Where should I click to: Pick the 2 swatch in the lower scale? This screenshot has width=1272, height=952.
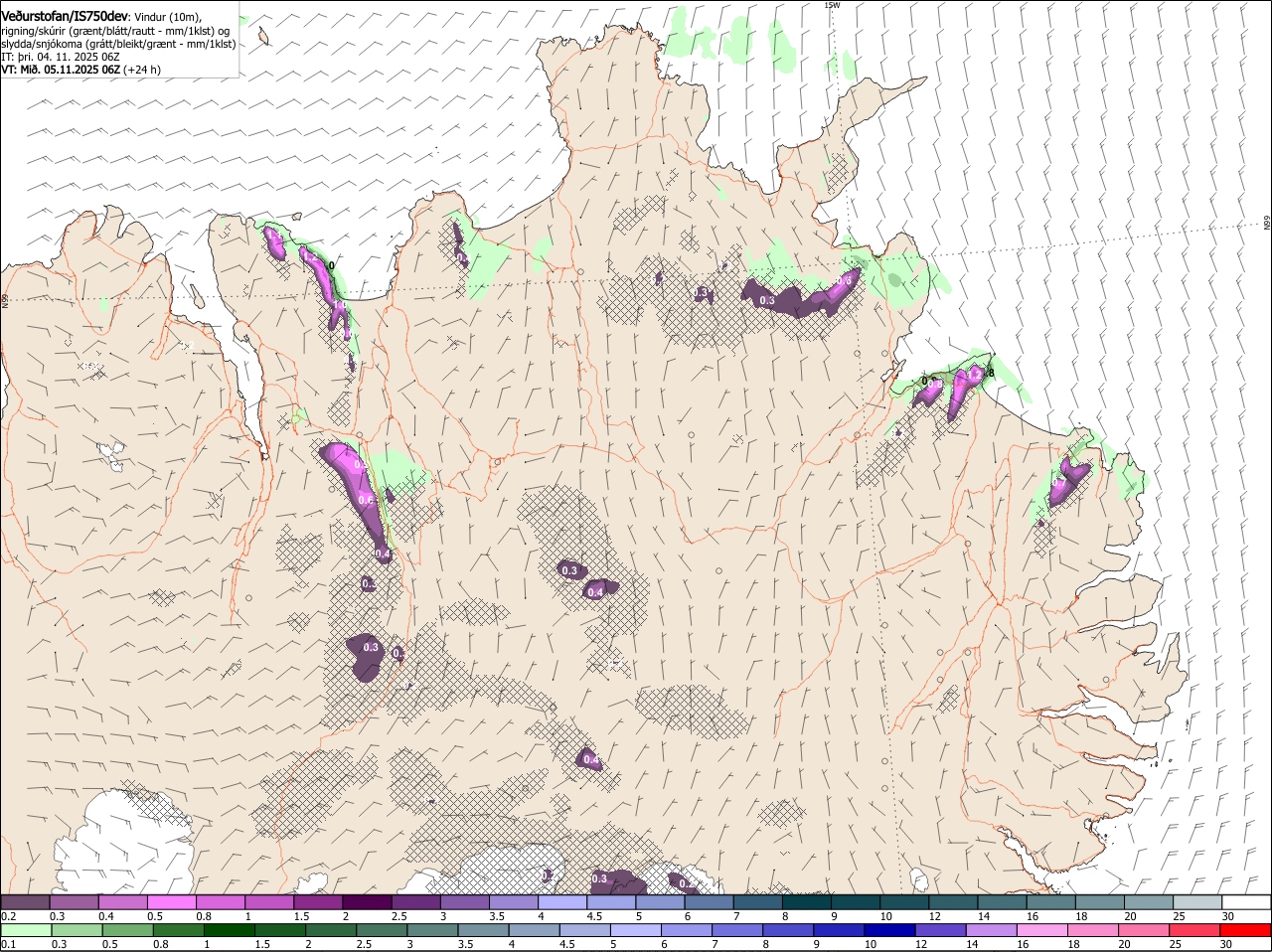click(331, 931)
